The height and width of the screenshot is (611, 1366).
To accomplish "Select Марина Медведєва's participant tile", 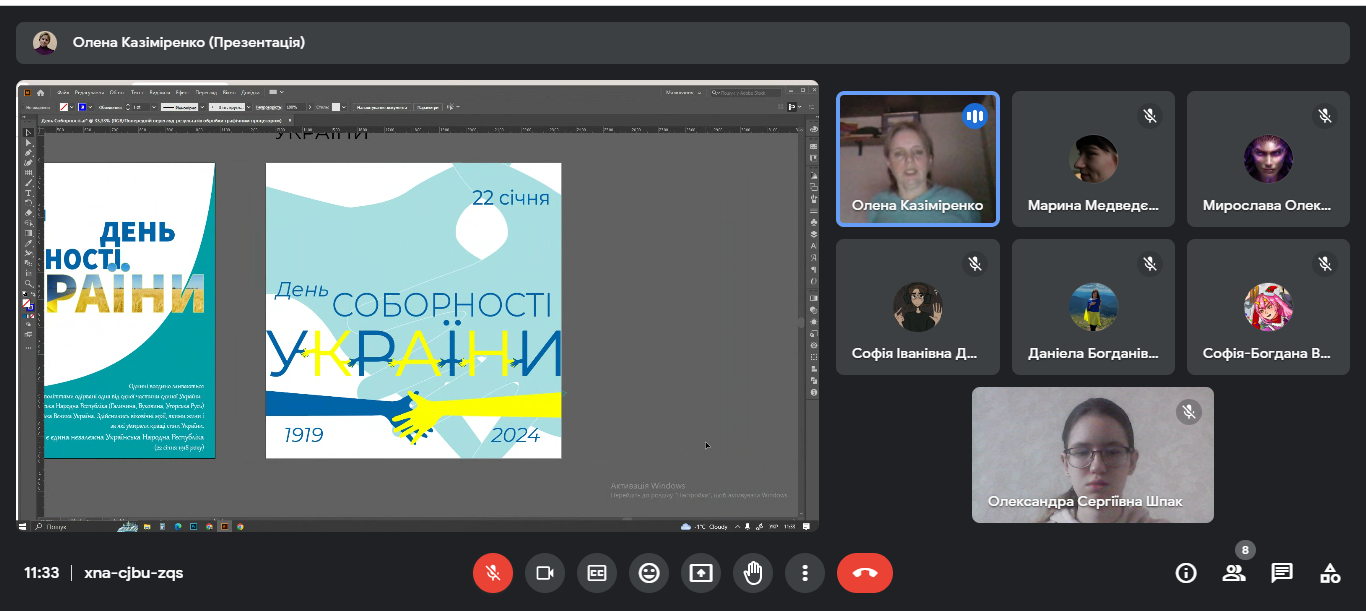I will click(x=1093, y=160).
